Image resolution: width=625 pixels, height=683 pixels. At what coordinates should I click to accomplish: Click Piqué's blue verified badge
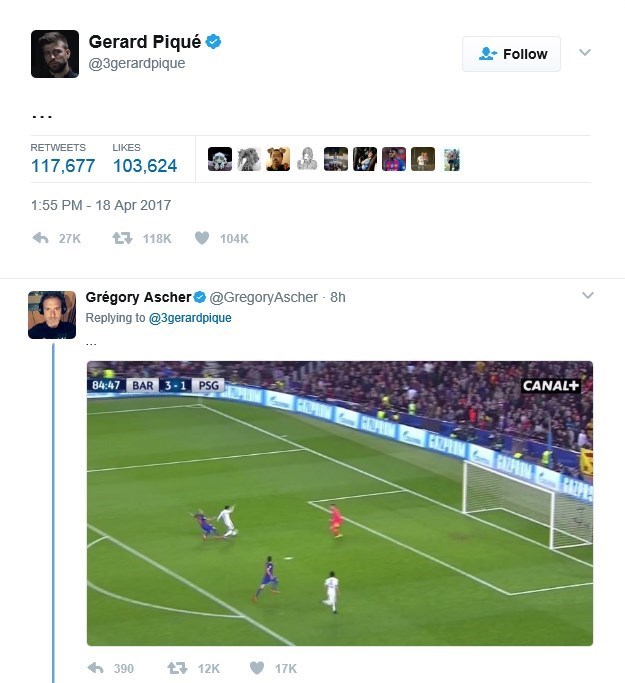213,42
